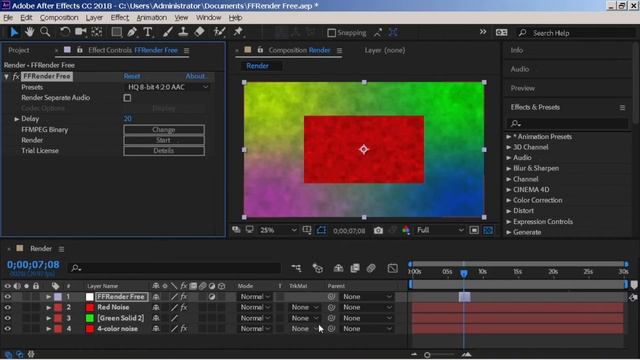640x360 pixels.
Task: Hide the FFRender Free layer
Action: tap(7, 297)
